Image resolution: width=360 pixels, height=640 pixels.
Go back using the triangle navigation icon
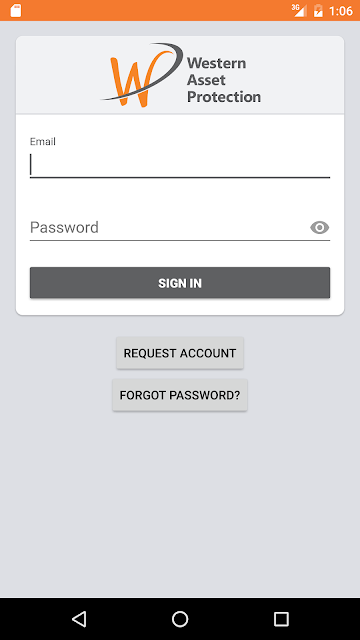click(x=79, y=619)
